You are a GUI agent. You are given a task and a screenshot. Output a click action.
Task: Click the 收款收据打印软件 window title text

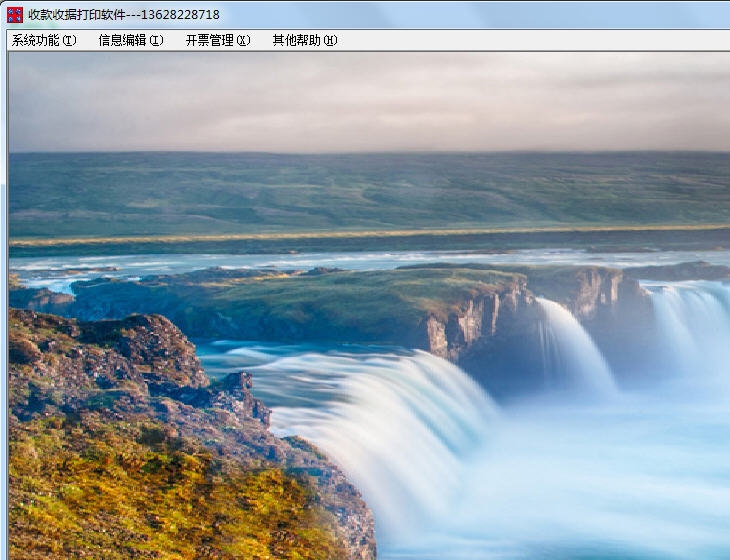tap(76, 15)
